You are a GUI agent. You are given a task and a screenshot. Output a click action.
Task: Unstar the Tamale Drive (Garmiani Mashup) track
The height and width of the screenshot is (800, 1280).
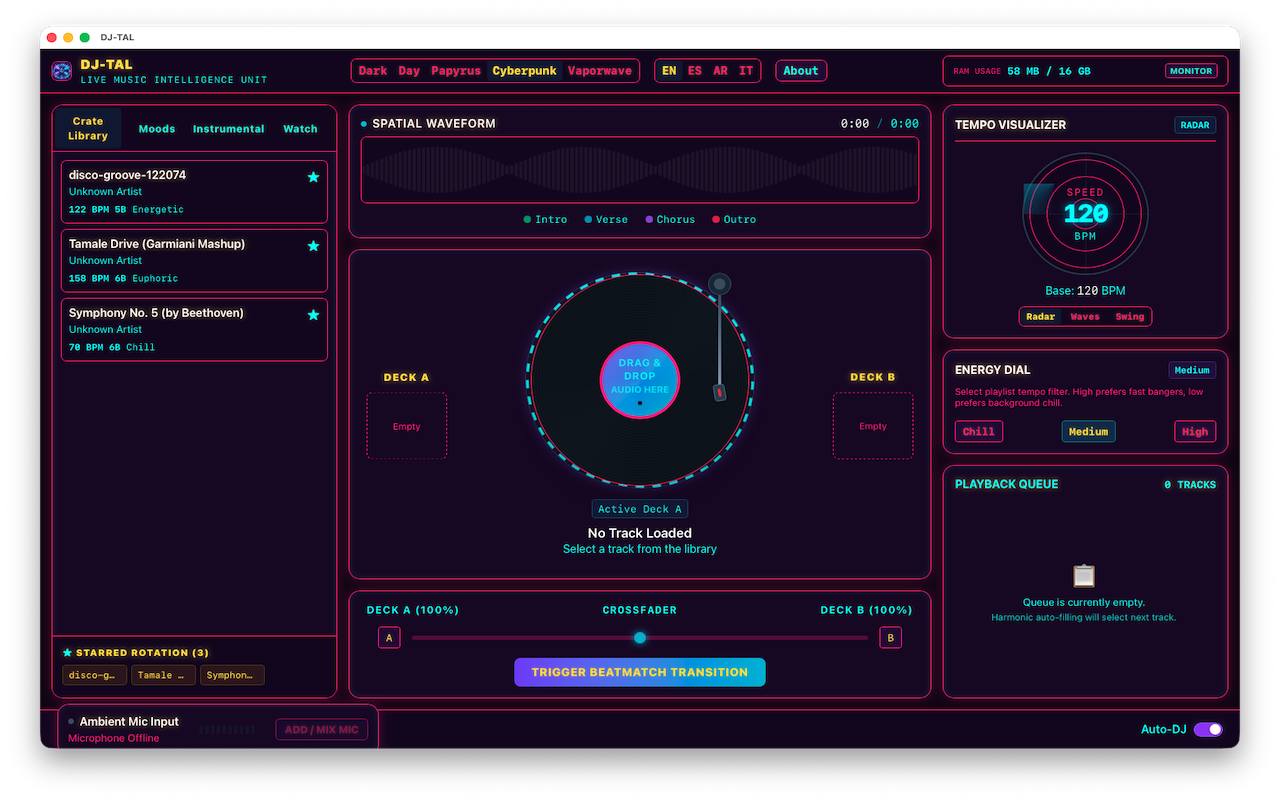pos(313,246)
